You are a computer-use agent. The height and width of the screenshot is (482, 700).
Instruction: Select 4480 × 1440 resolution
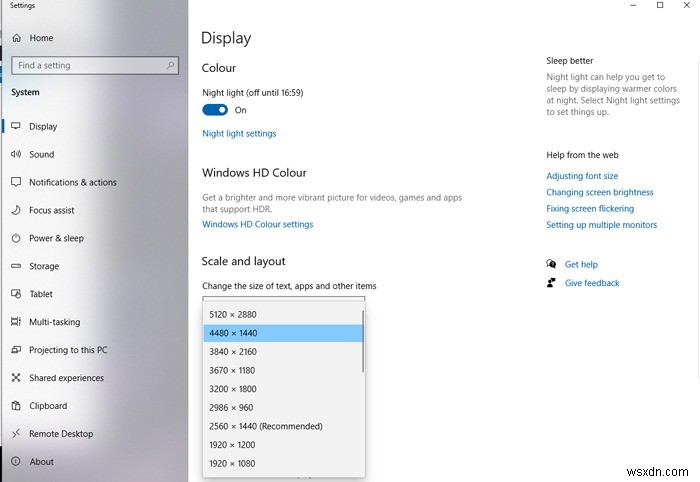283,333
